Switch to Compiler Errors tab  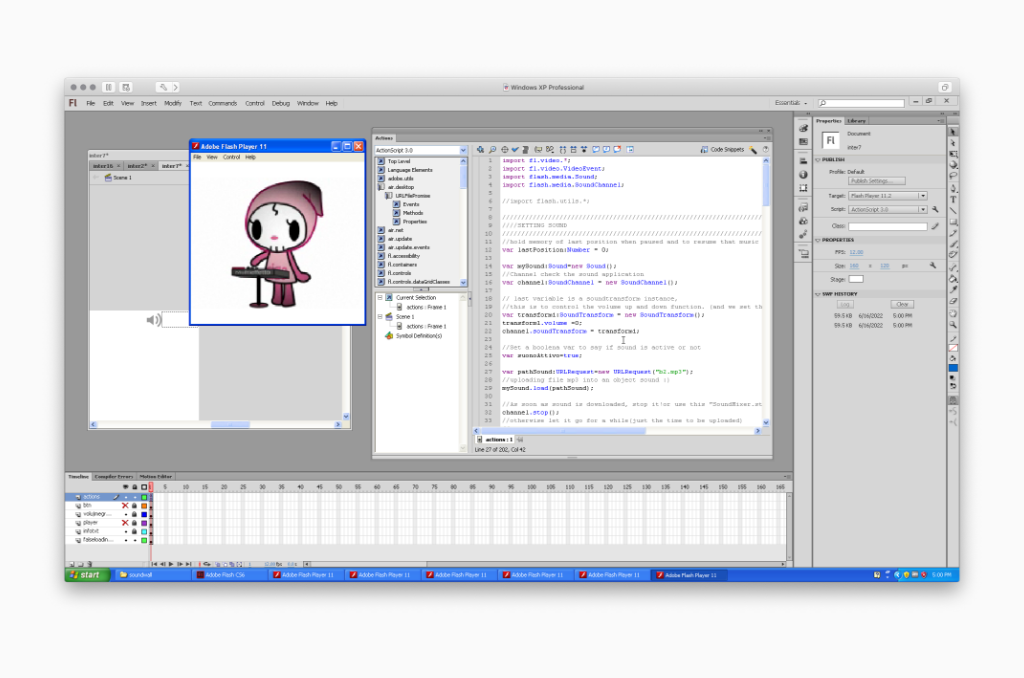pyautogui.click(x=114, y=477)
